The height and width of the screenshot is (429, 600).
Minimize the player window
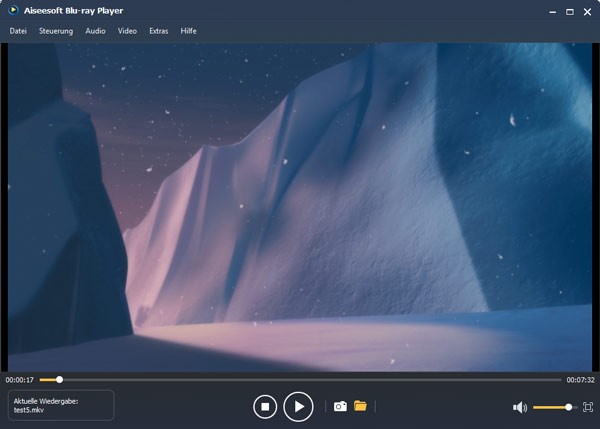pos(551,11)
